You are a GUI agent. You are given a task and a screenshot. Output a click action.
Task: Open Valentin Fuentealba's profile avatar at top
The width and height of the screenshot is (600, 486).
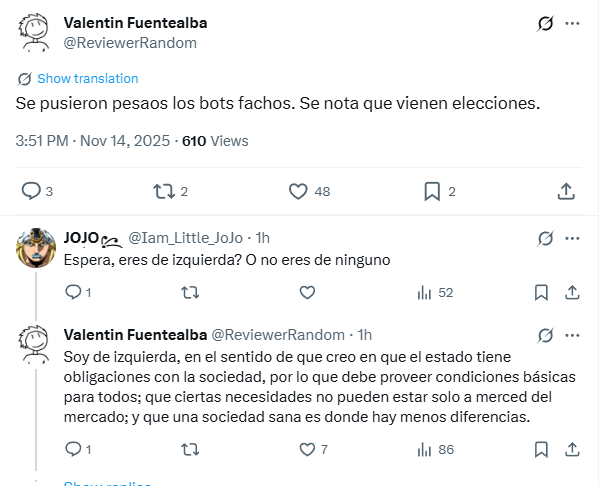click(x=35, y=32)
